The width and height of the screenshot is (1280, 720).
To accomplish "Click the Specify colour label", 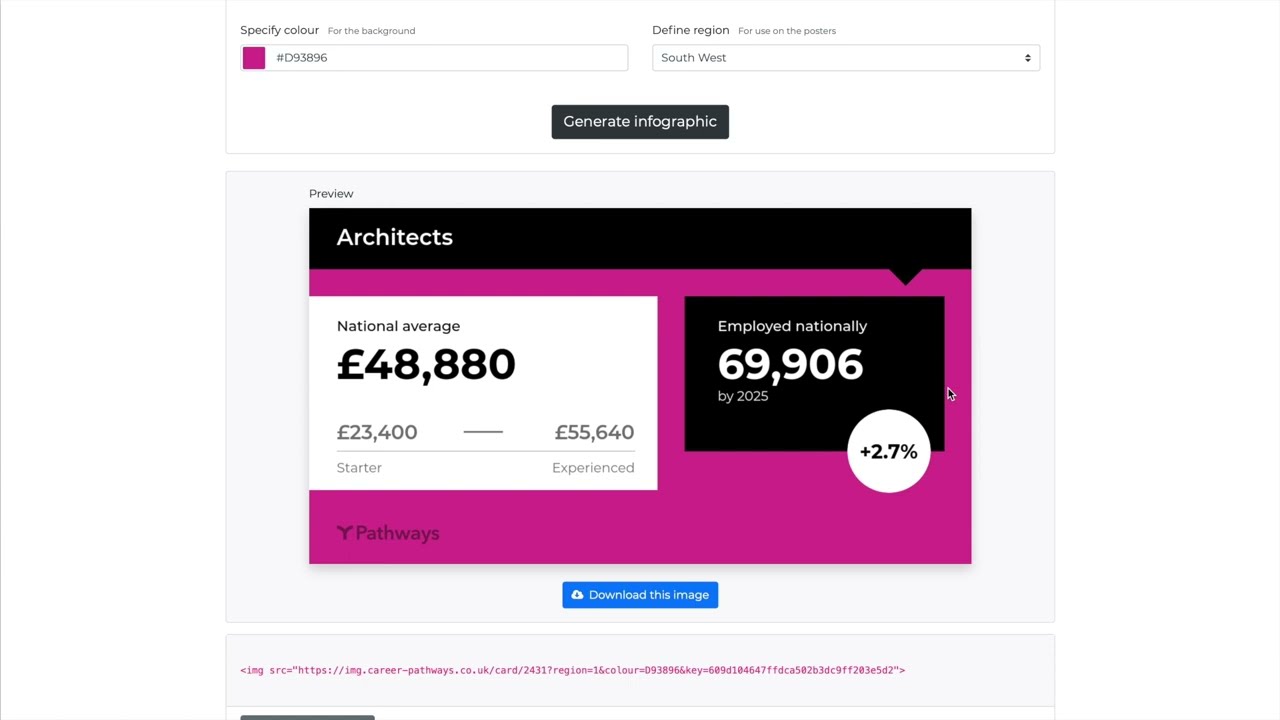I will pyautogui.click(x=279, y=30).
